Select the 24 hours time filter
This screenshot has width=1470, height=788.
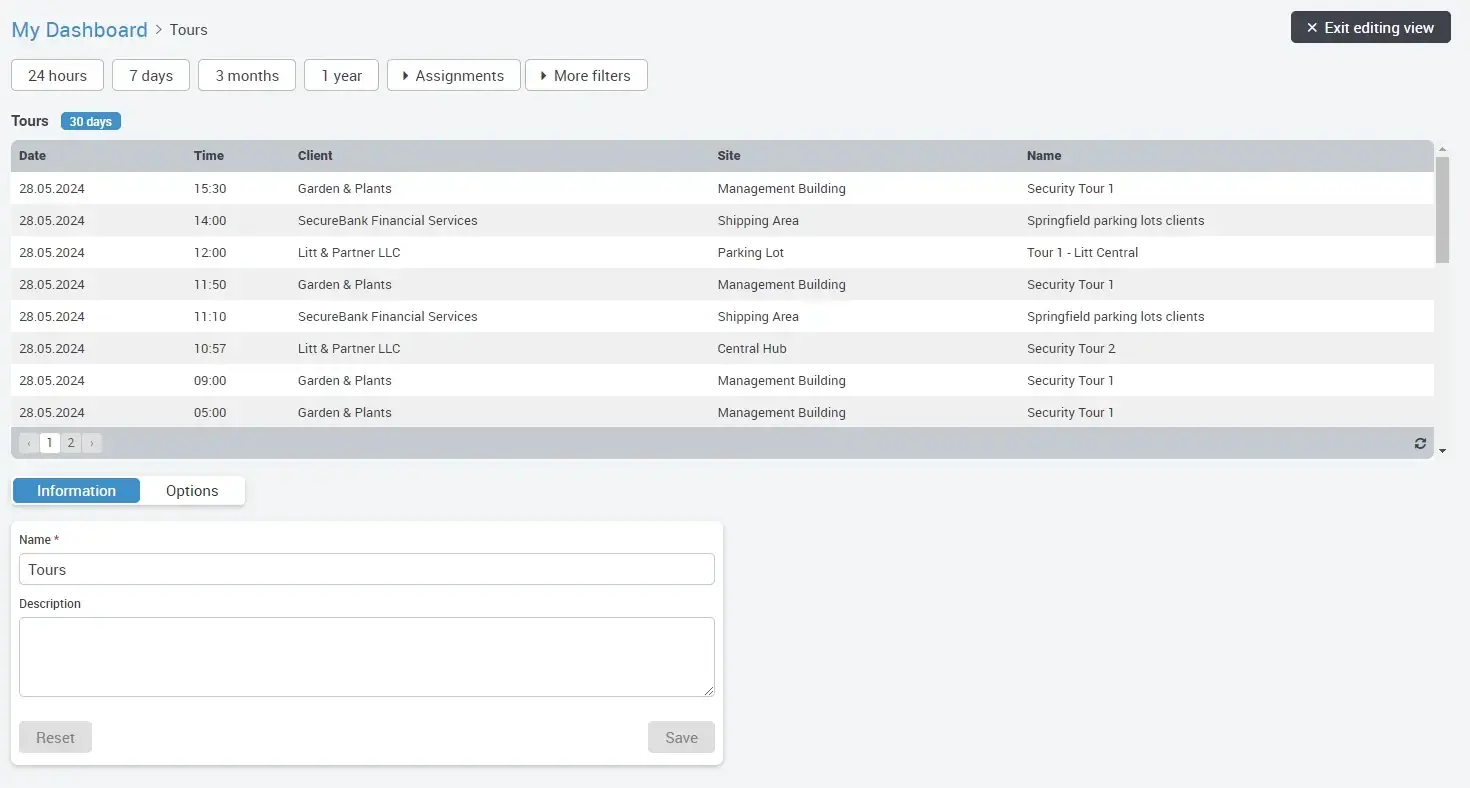point(57,75)
